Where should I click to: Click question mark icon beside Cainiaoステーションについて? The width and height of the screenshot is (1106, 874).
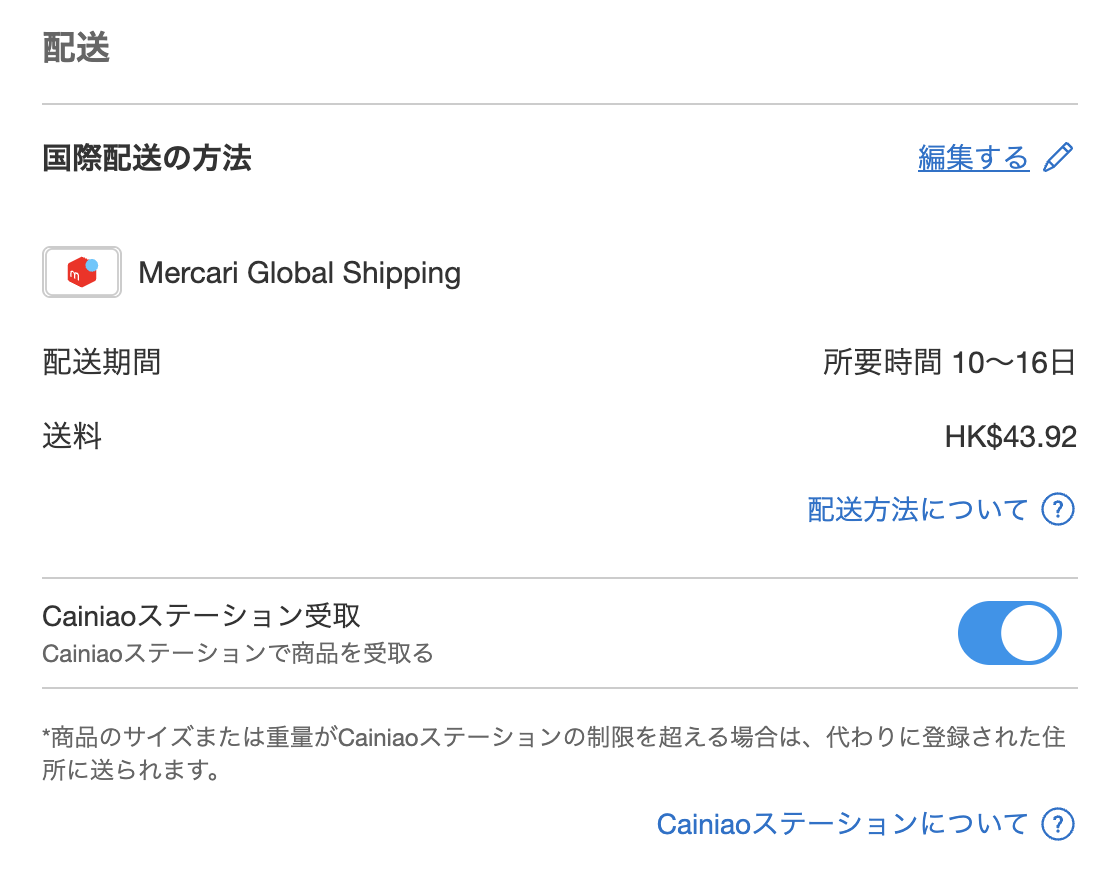coord(1058,824)
